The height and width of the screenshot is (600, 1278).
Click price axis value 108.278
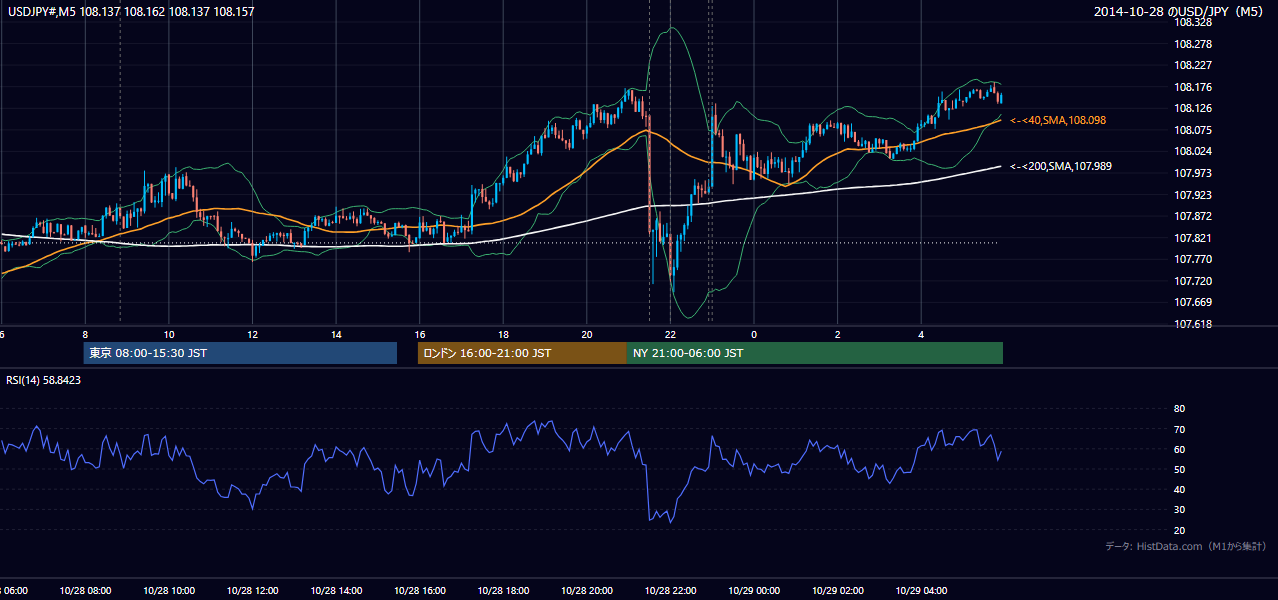coord(1193,44)
